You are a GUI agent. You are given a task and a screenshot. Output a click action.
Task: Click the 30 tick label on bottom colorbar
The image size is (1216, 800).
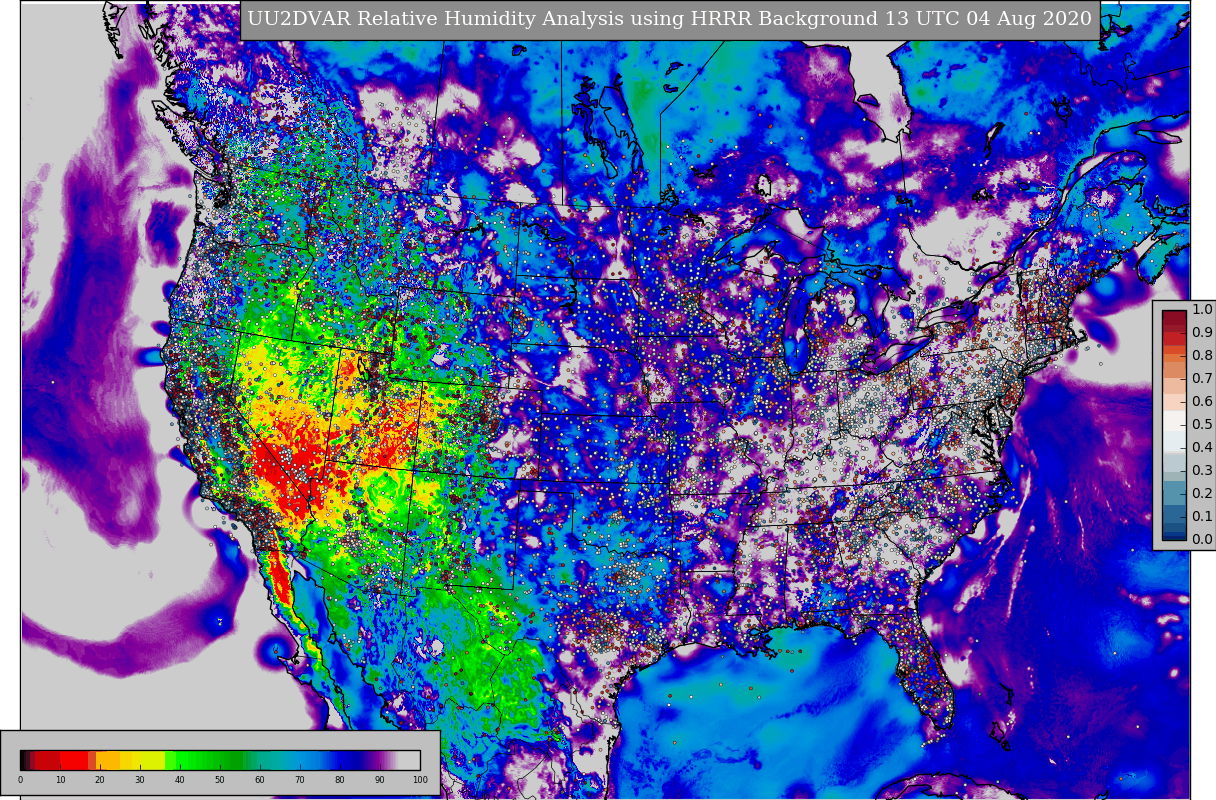(x=140, y=779)
